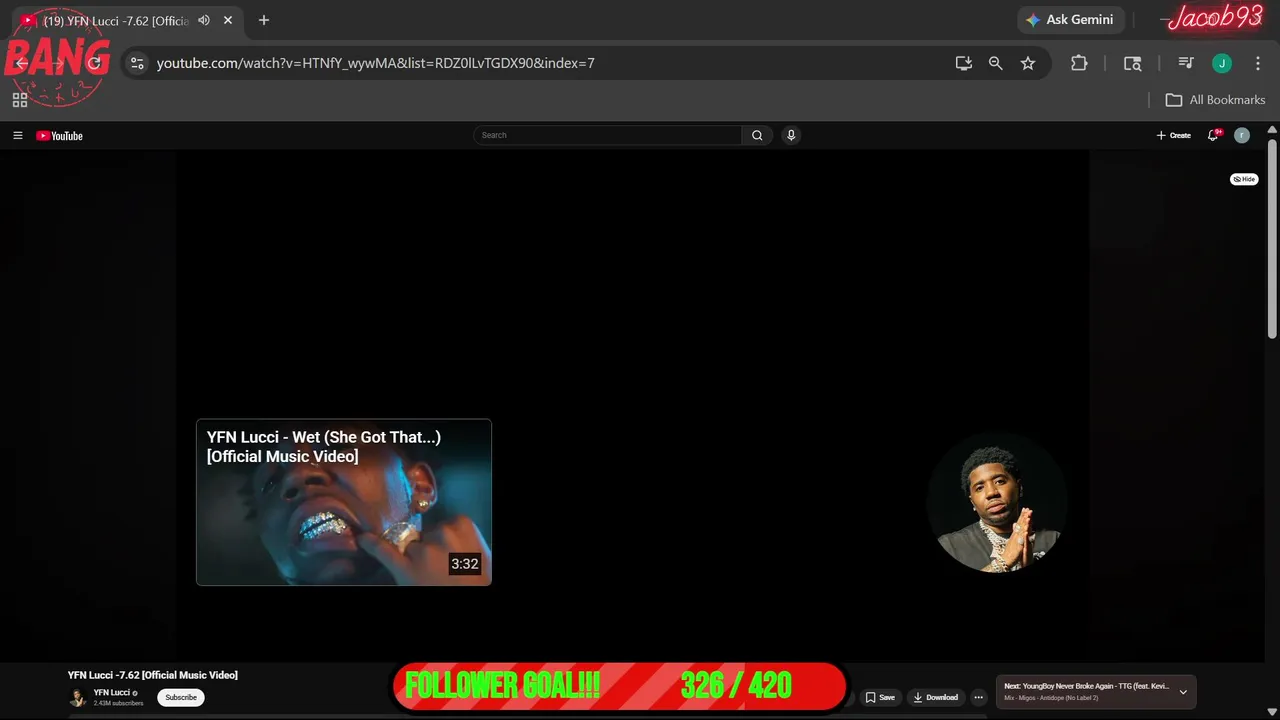The width and height of the screenshot is (1280, 720).
Task: Open the apps grid shortcut in bookmarks bar
Action: (20, 100)
